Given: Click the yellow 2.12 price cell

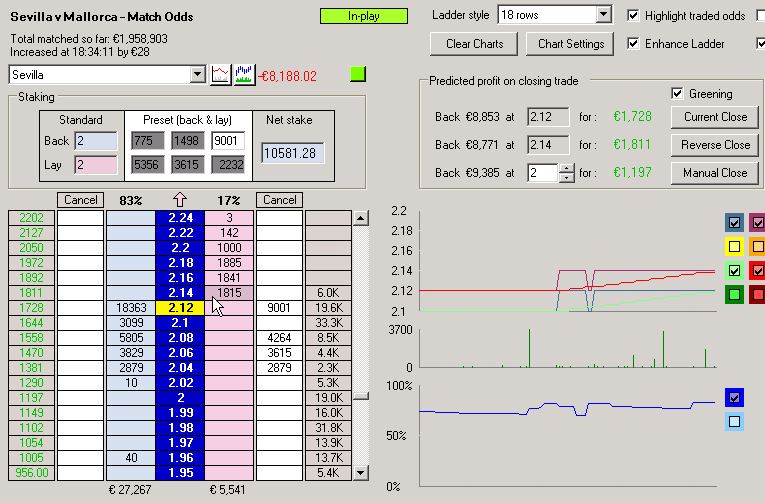Looking at the screenshot, I should coord(180,308).
